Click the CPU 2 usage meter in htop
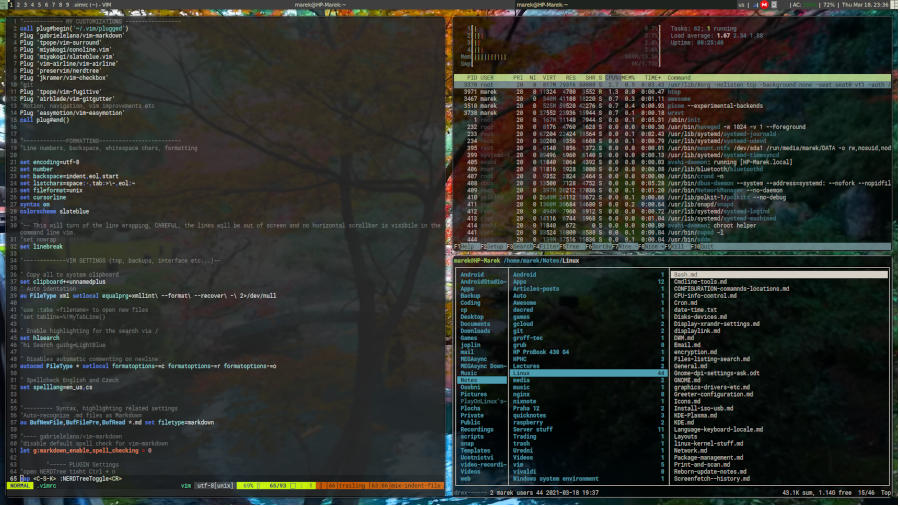This screenshot has width=900, height=507. (x=564, y=35)
